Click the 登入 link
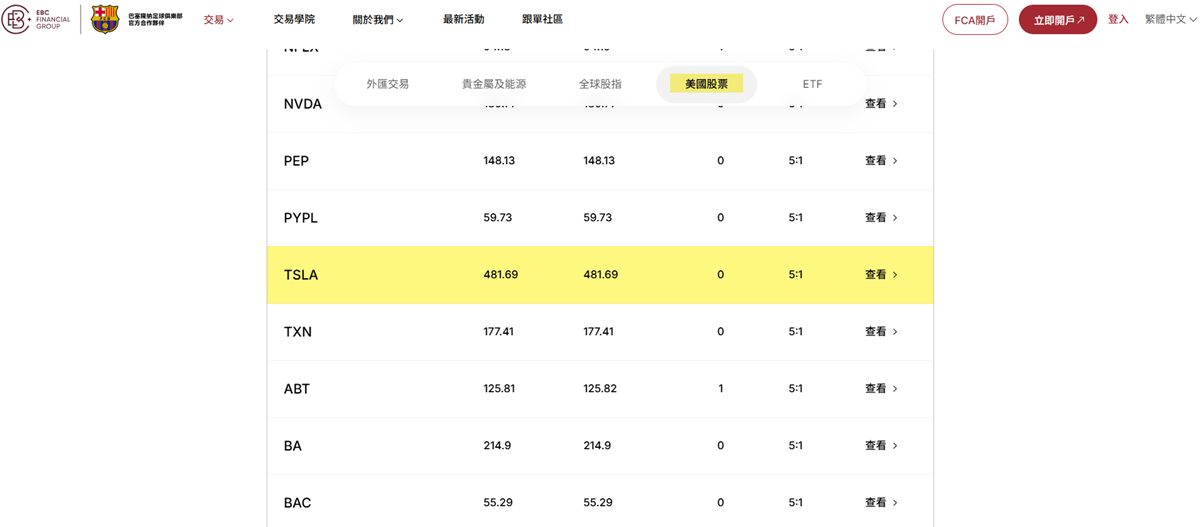Image resolution: width=1200 pixels, height=527 pixels. tap(1118, 20)
